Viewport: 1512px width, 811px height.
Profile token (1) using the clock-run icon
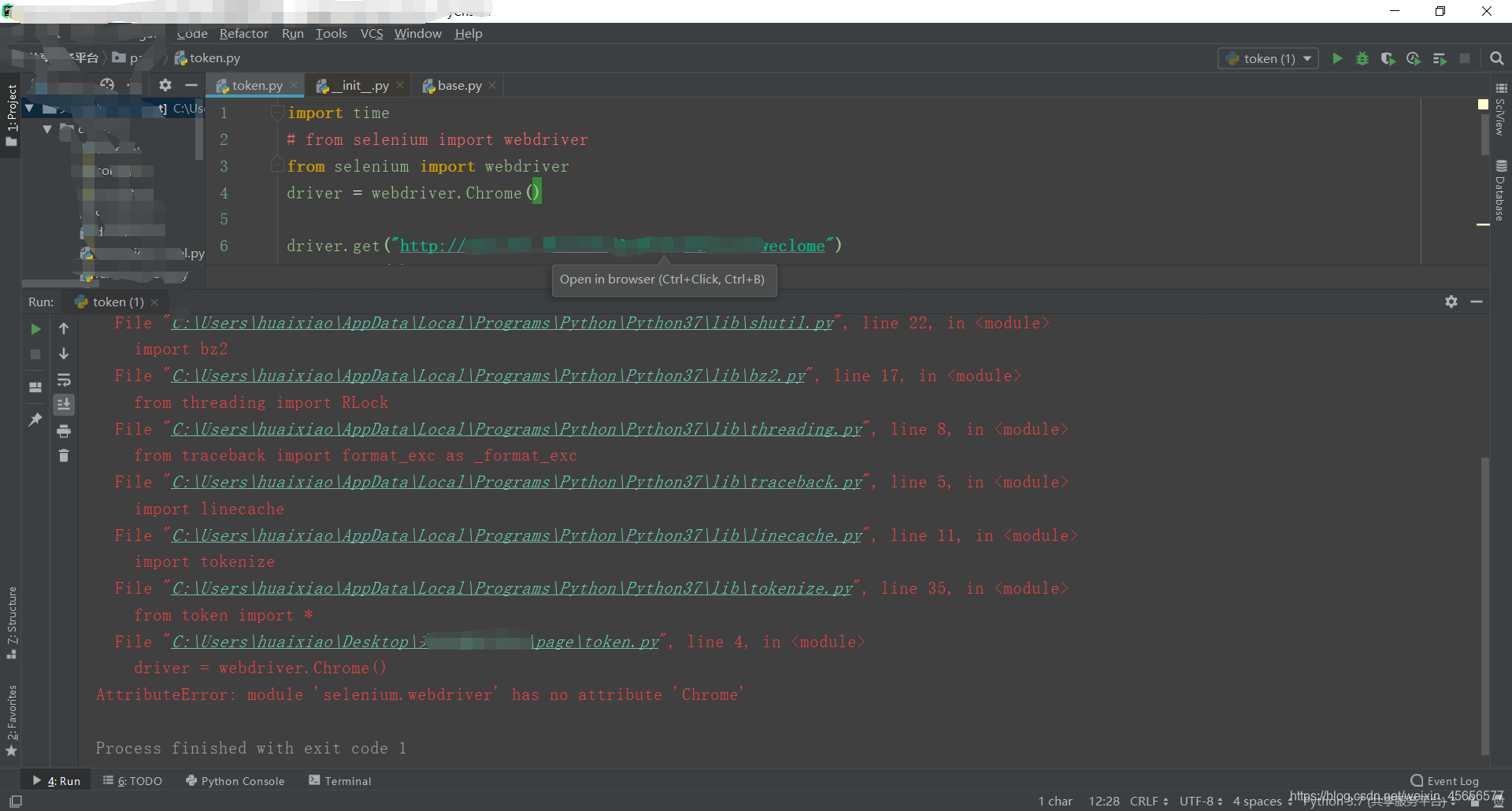(1414, 58)
